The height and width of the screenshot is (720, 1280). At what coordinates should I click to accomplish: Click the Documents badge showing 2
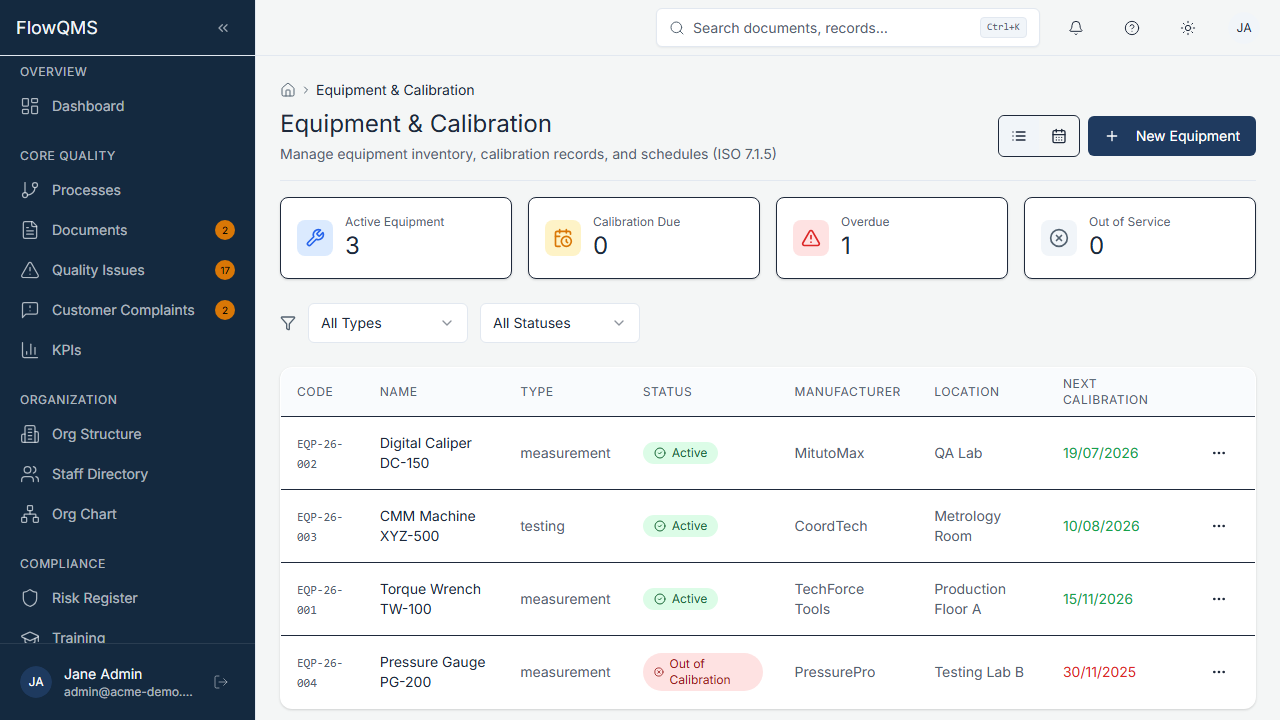point(224,230)
